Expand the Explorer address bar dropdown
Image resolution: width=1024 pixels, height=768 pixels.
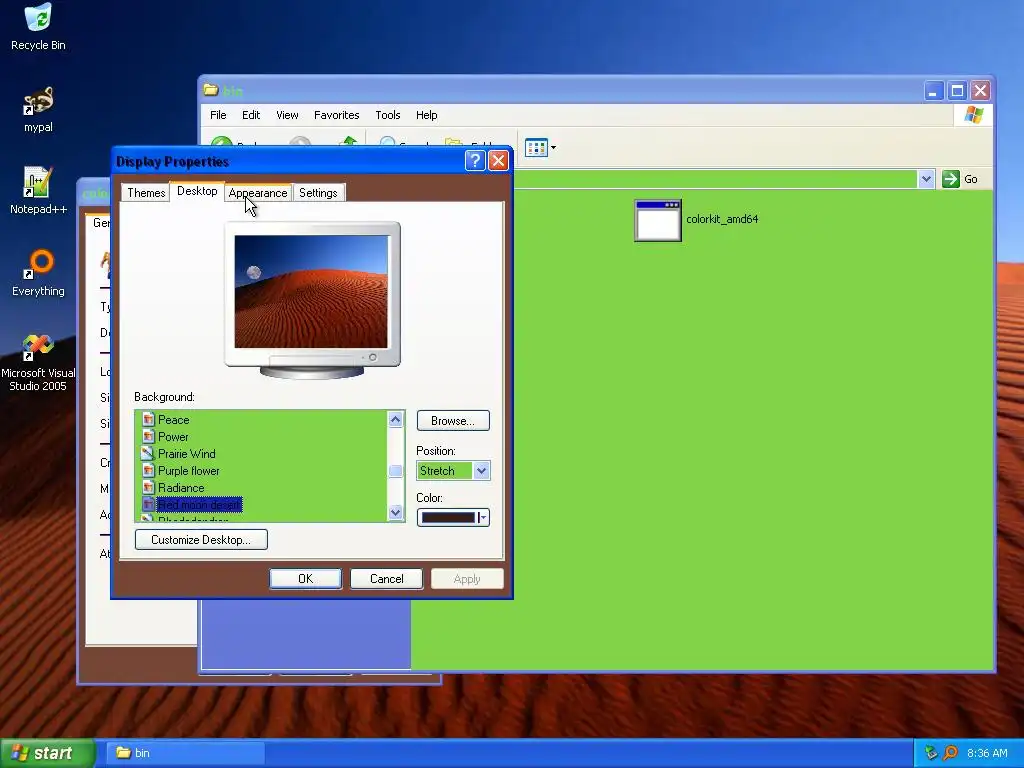[925, 179]
